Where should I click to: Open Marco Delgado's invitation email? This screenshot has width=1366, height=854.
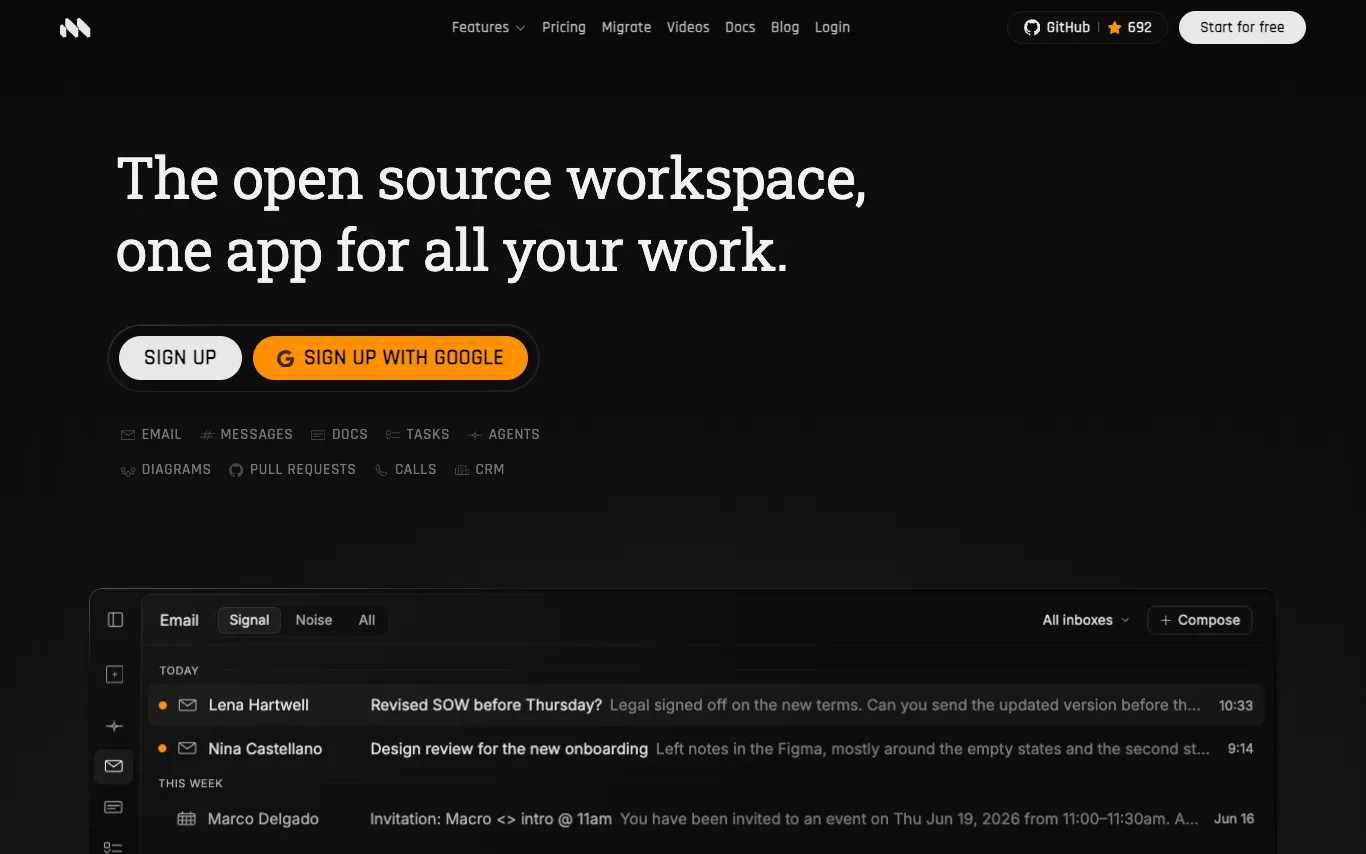click(706, 819)
